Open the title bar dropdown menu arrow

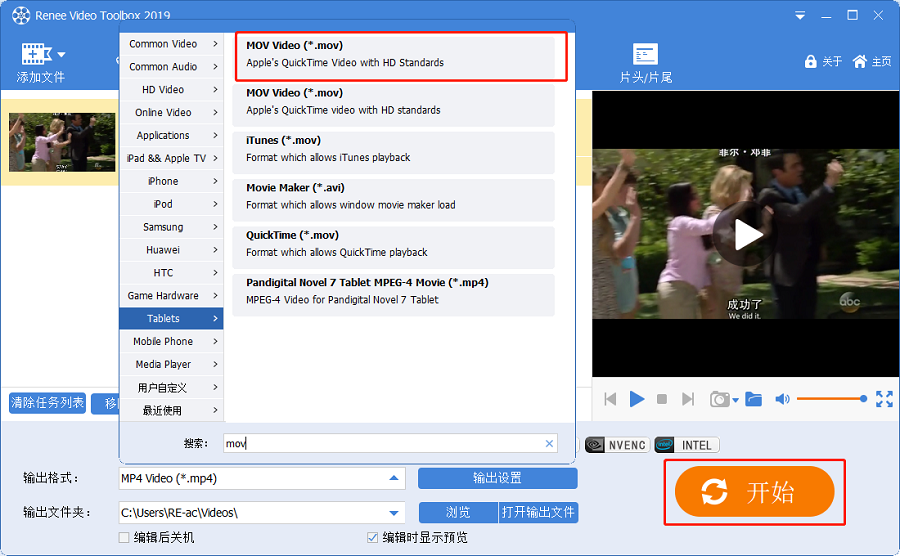(800, 15)
